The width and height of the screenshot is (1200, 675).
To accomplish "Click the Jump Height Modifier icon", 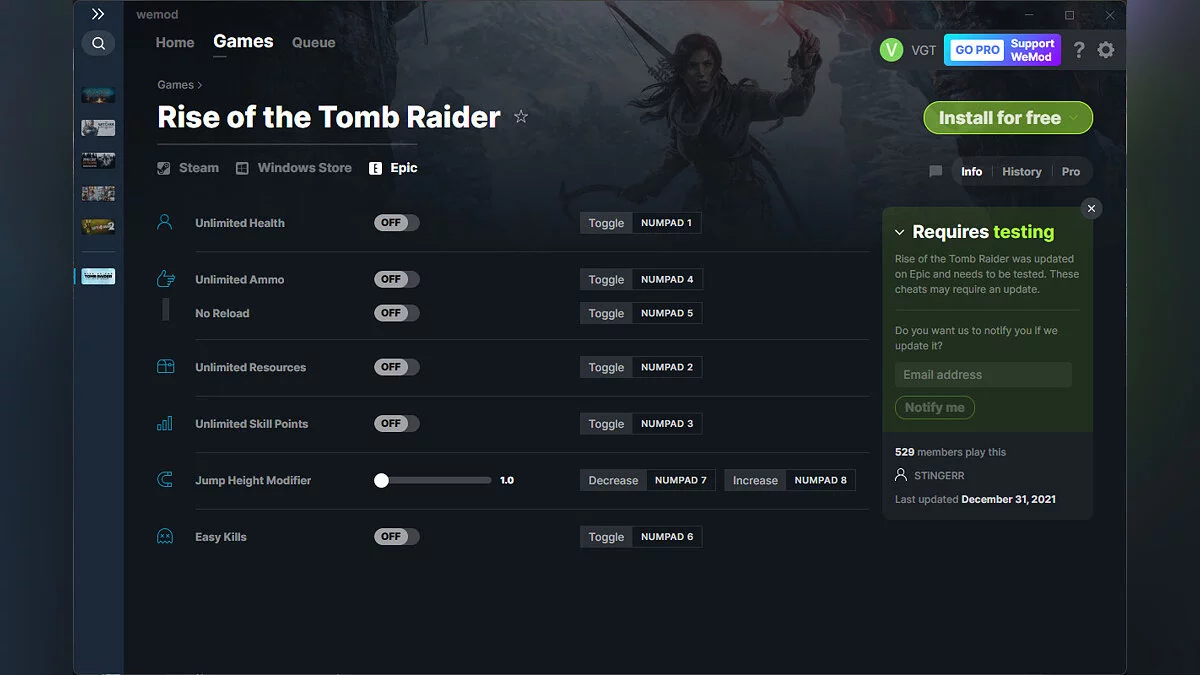I will 164,479.
